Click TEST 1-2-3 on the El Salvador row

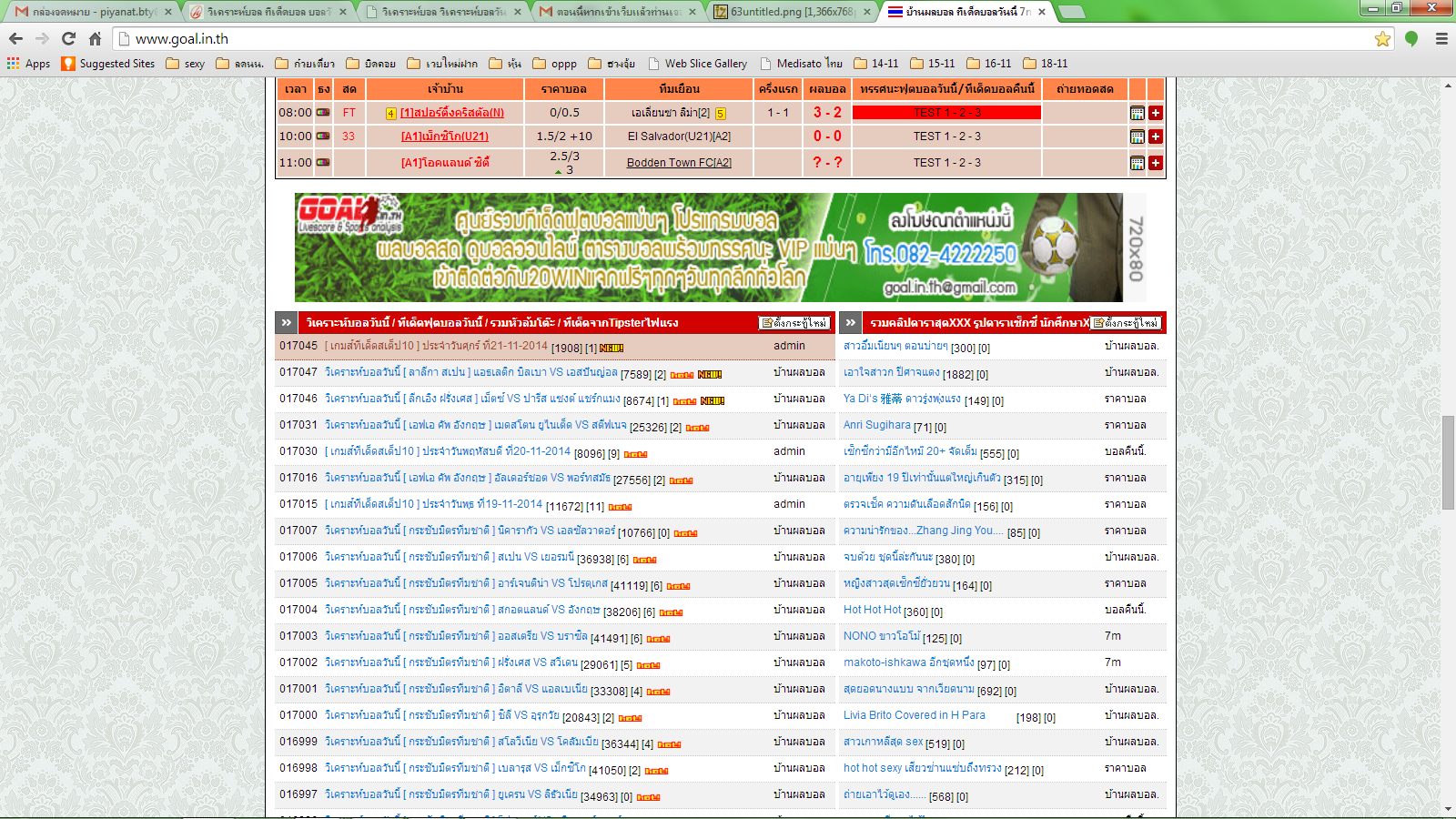(946, 136)
